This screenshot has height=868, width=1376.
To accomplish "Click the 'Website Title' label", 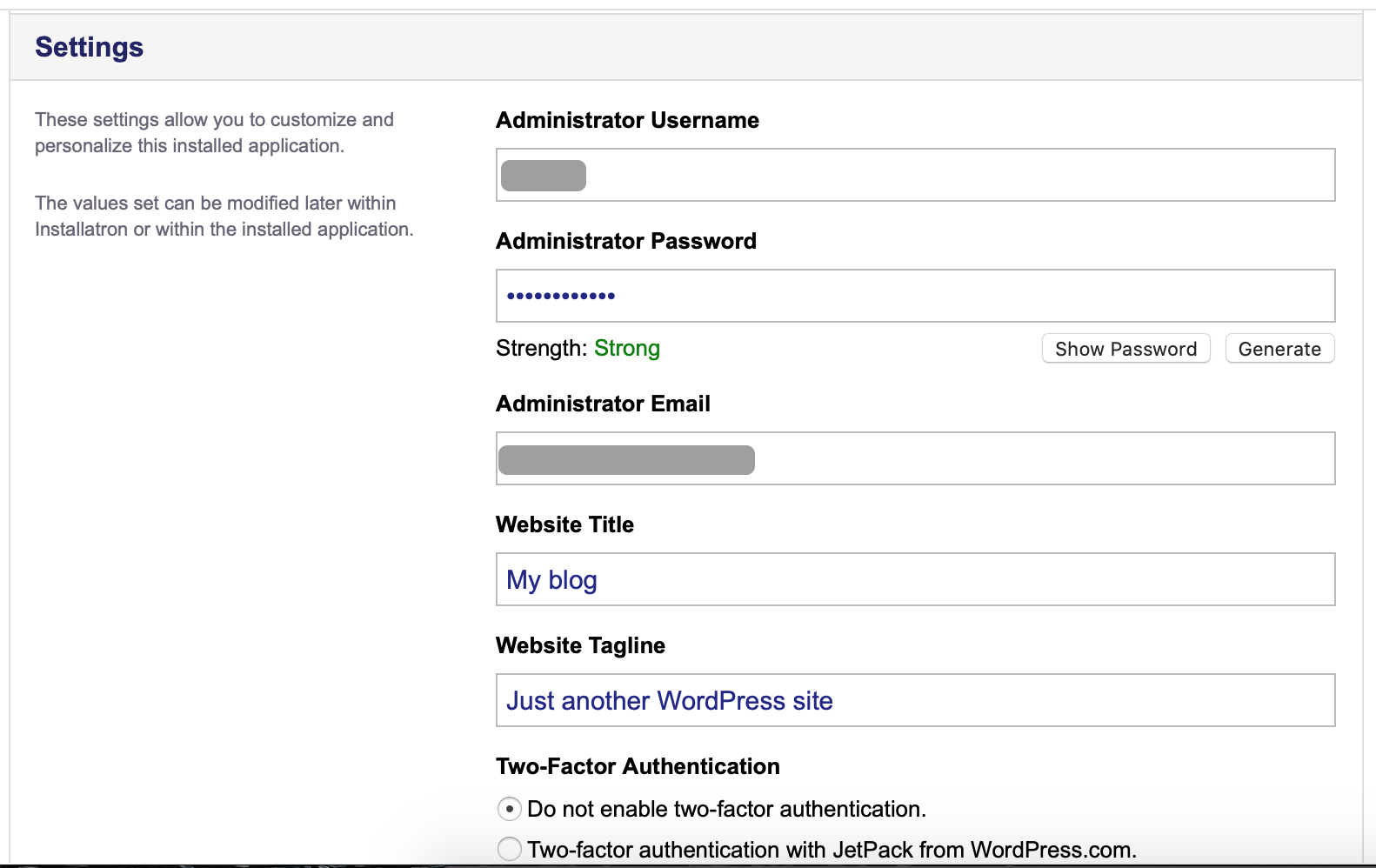I will [x=564, y=524].
